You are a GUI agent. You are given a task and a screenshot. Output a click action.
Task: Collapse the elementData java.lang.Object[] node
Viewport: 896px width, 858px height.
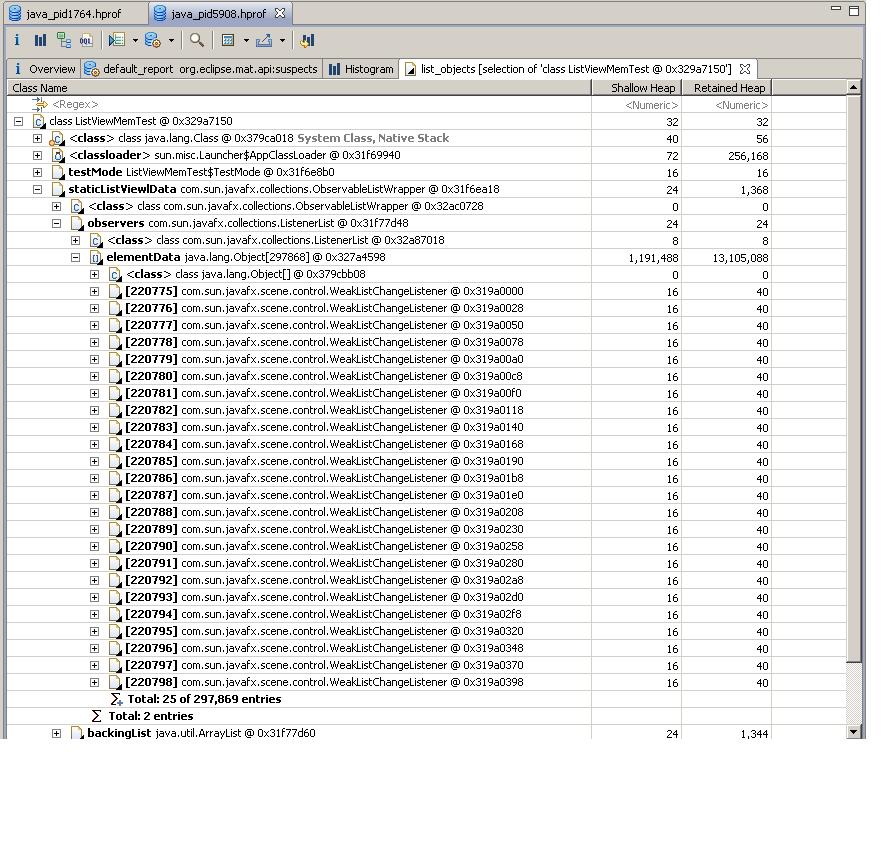tap(75, 257)
